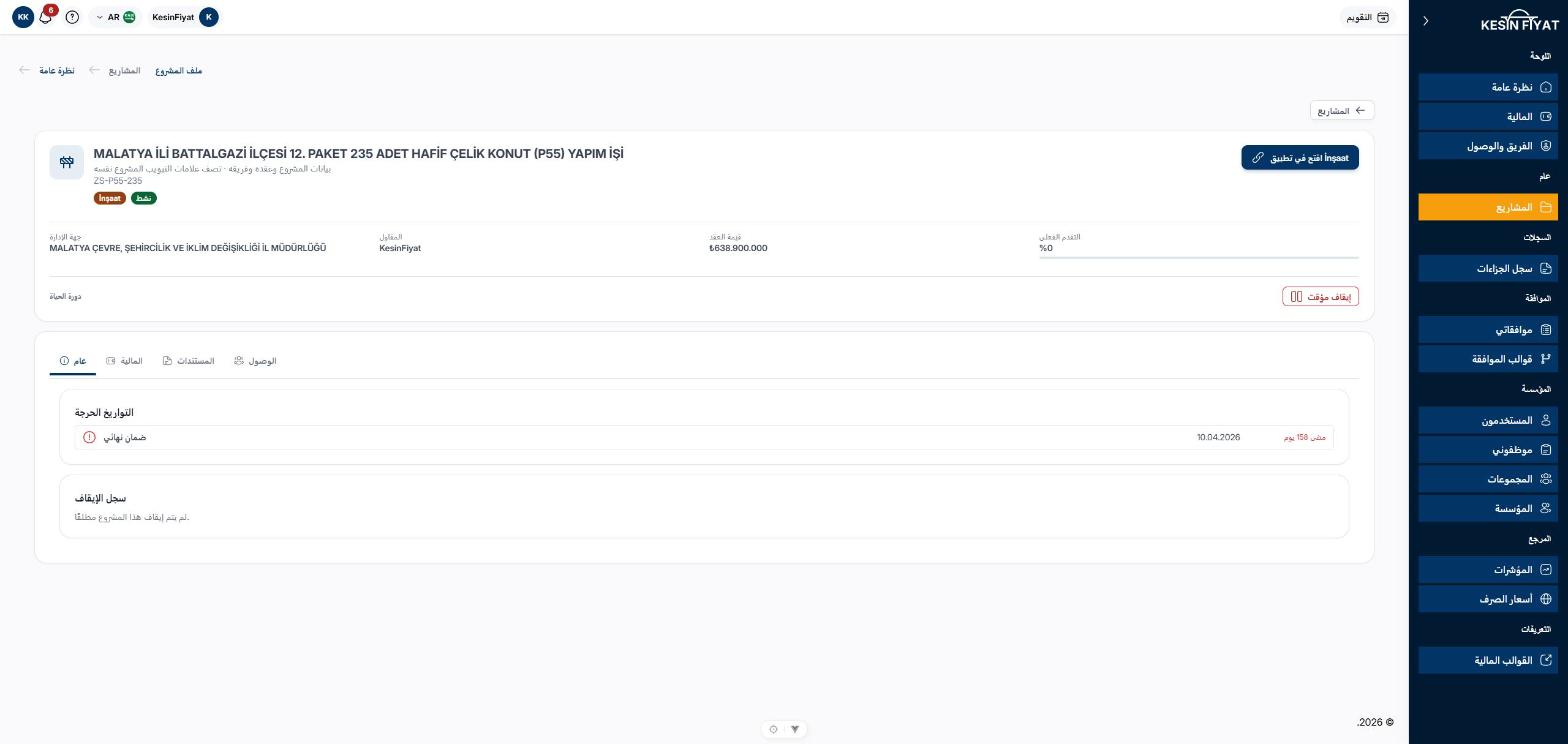Open المؤشرات in the sidebar
This screenshot has height=744, width=1568.
tap(1488, 569)
